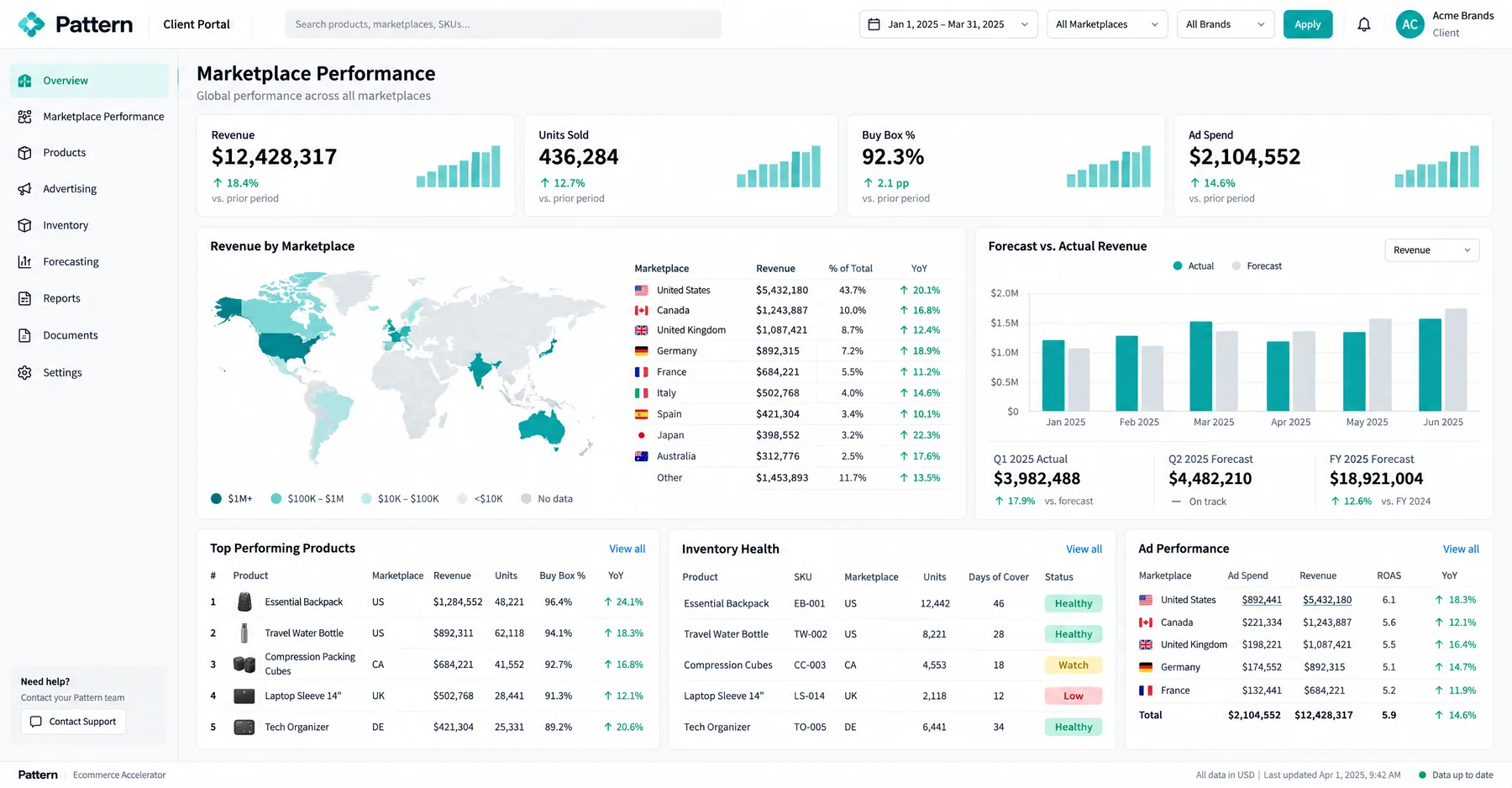Click the $1M+ map legend swatch
Screen dimensions: 1512x788
(x=216, y=499)
